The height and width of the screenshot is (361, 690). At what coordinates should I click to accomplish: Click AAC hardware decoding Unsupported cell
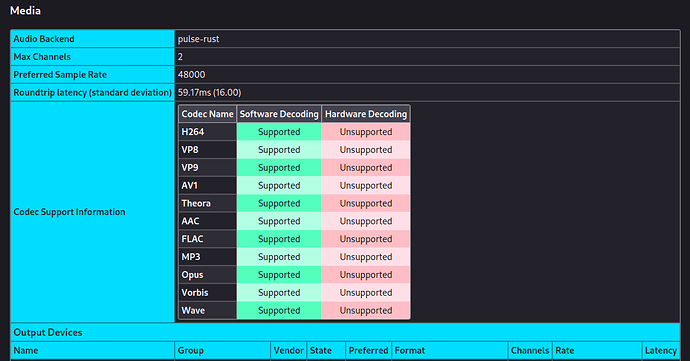[x=366, y=221]
